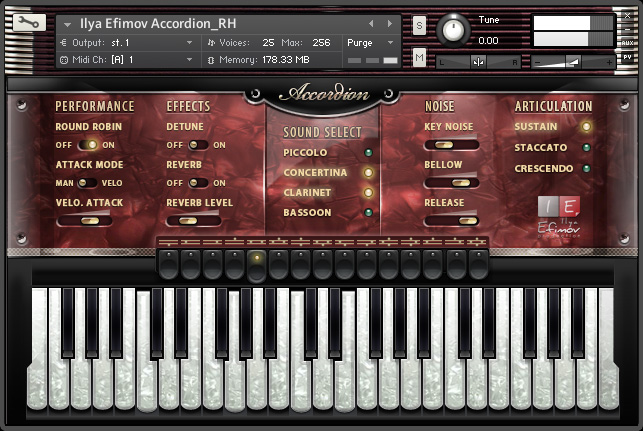Open instrument edit mode with wrench icon
This screenshot has width=643, height=431.
28,25
